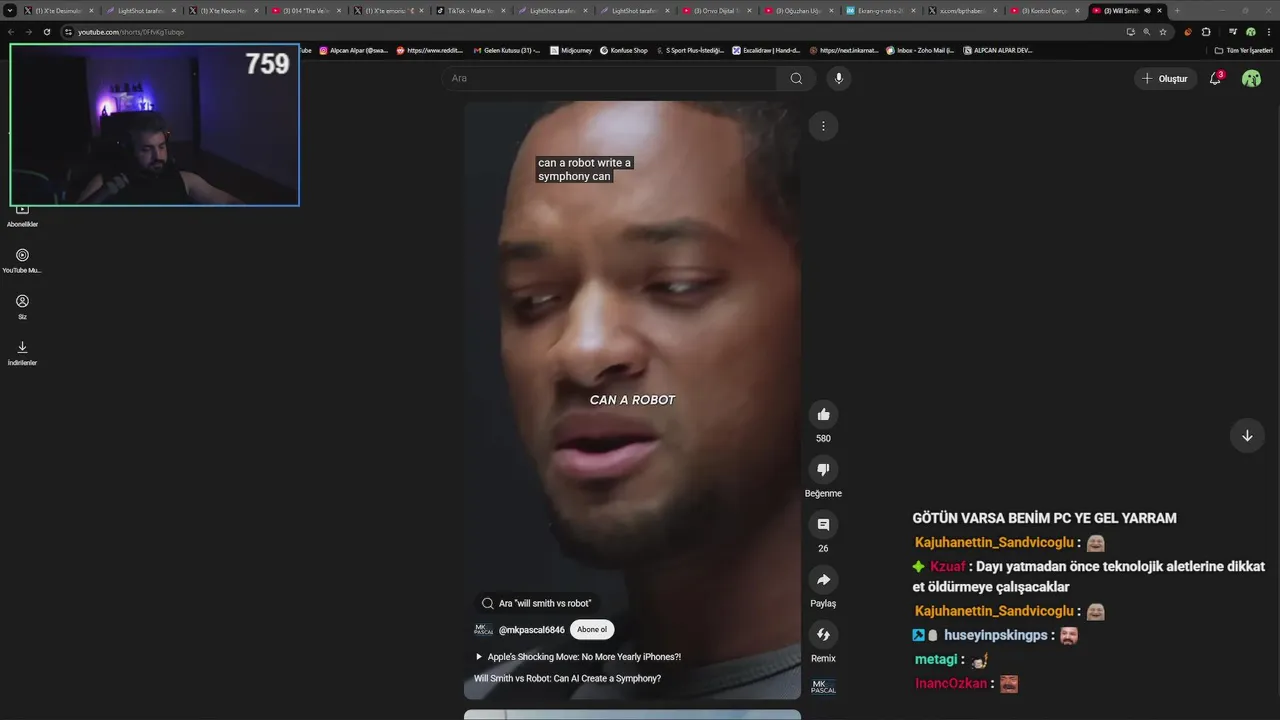Reload the page

click(46, 32)
